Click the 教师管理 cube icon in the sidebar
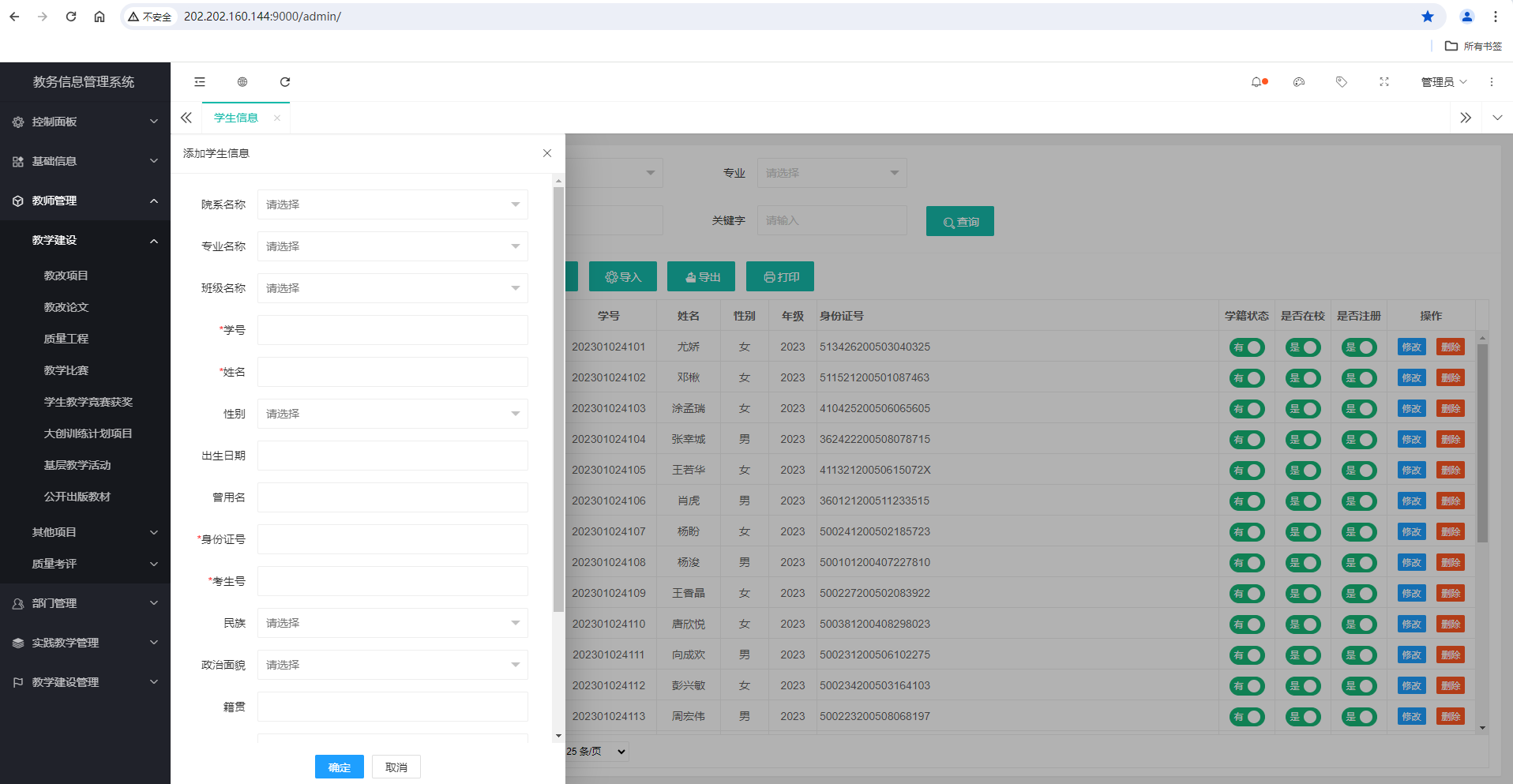 coord(18,201)
